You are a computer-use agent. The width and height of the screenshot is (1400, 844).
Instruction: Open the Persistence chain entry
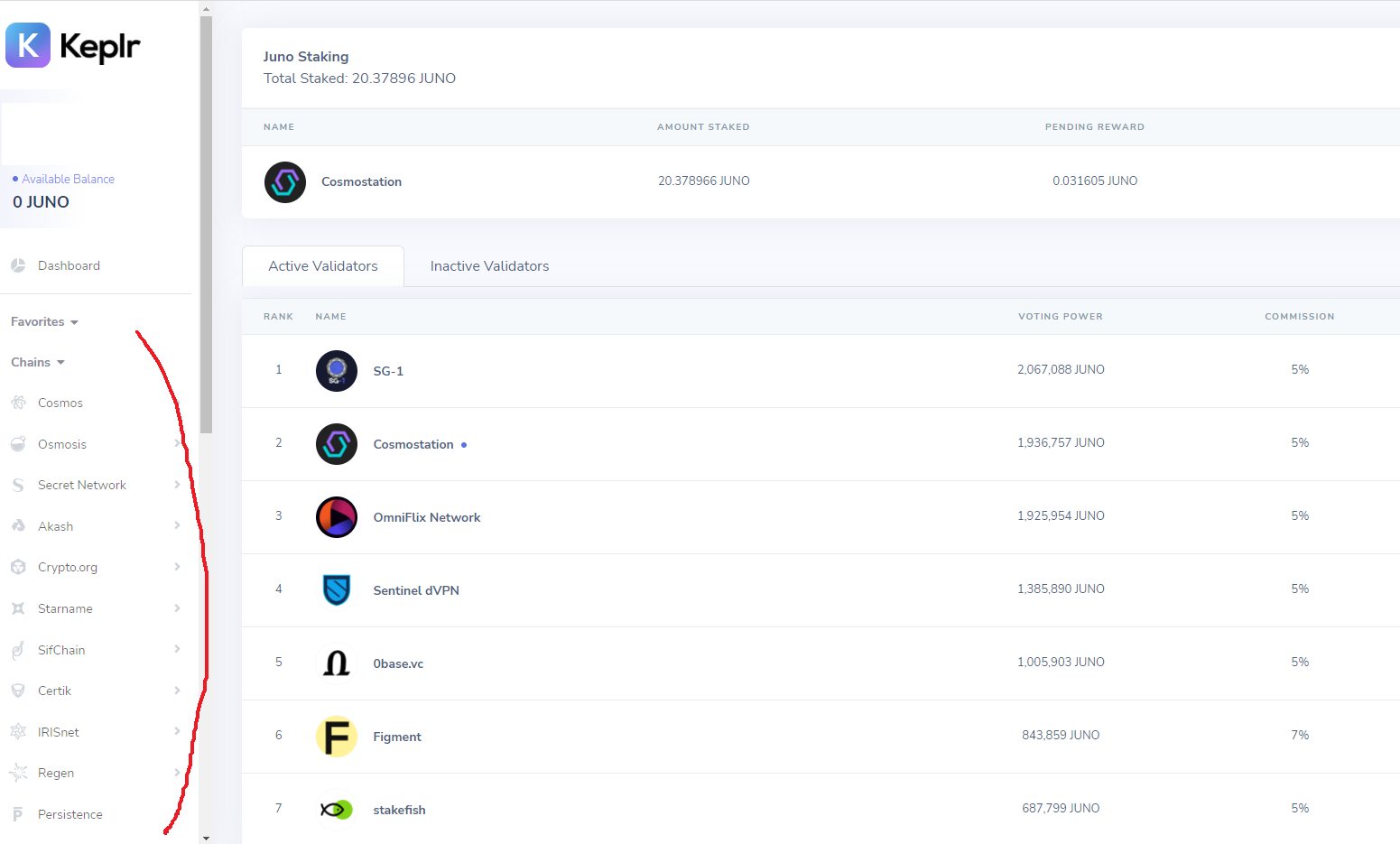(70, 814)
